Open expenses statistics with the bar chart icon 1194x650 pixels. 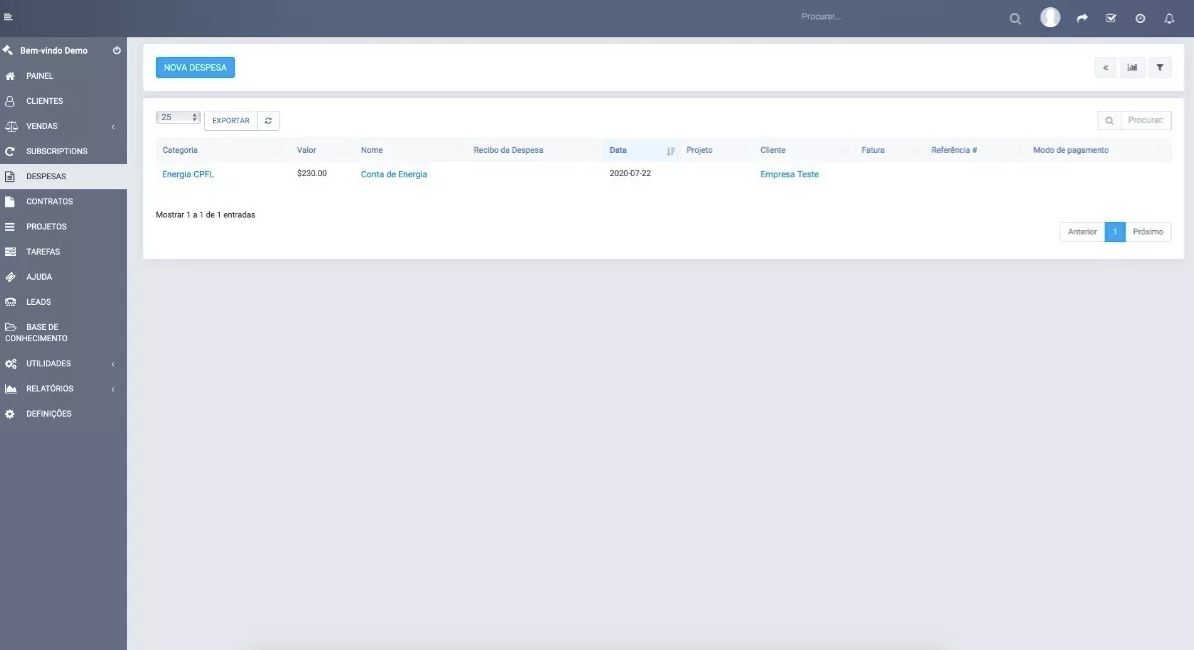(x=1132, y=67)
